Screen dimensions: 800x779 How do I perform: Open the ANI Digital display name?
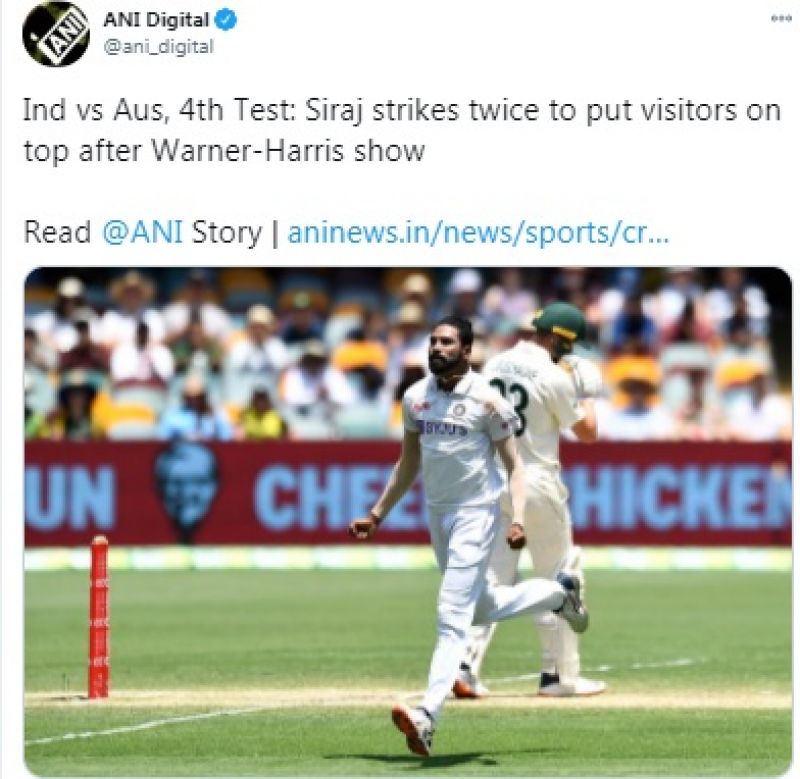[x=156, y=20]
